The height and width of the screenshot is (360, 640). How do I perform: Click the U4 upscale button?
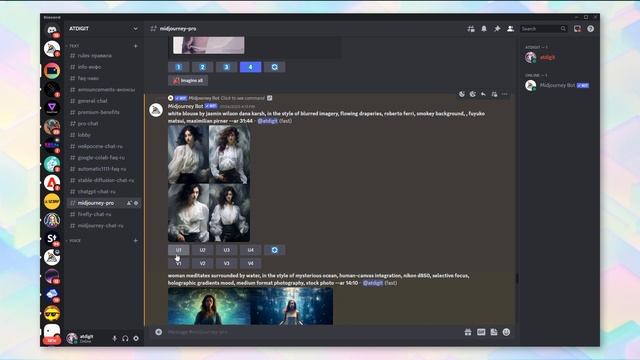point(251,250)
